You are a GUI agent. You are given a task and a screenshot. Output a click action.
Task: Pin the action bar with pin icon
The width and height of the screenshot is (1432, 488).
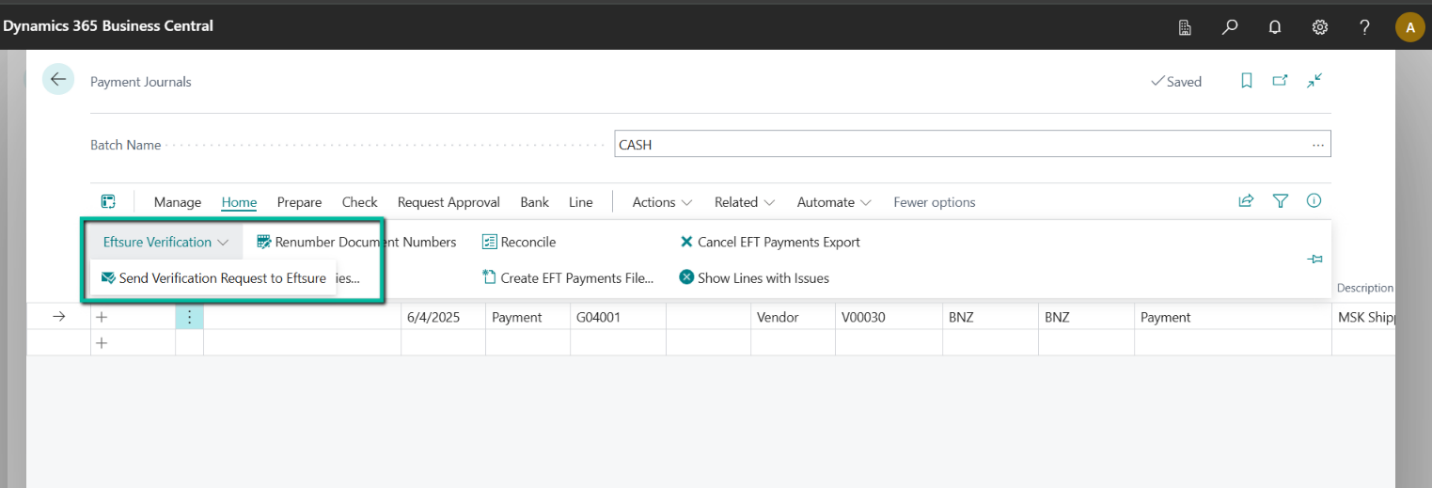tap(1315, 259)
